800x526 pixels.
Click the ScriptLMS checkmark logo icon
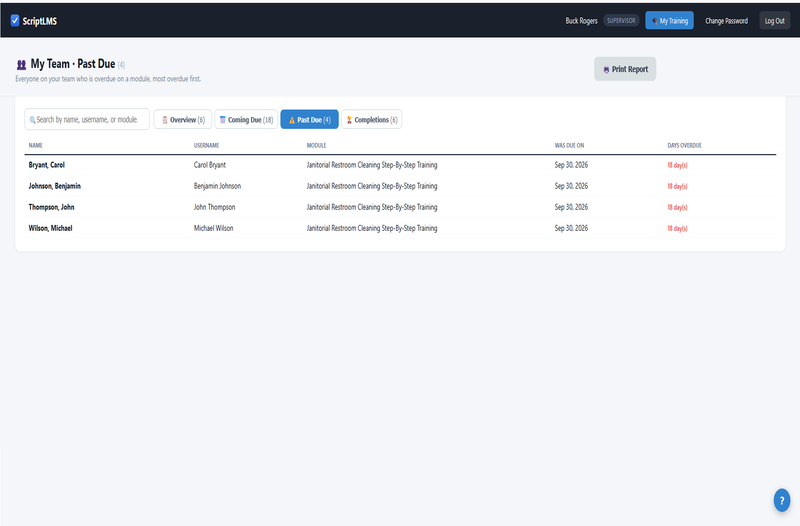point(15,20)
